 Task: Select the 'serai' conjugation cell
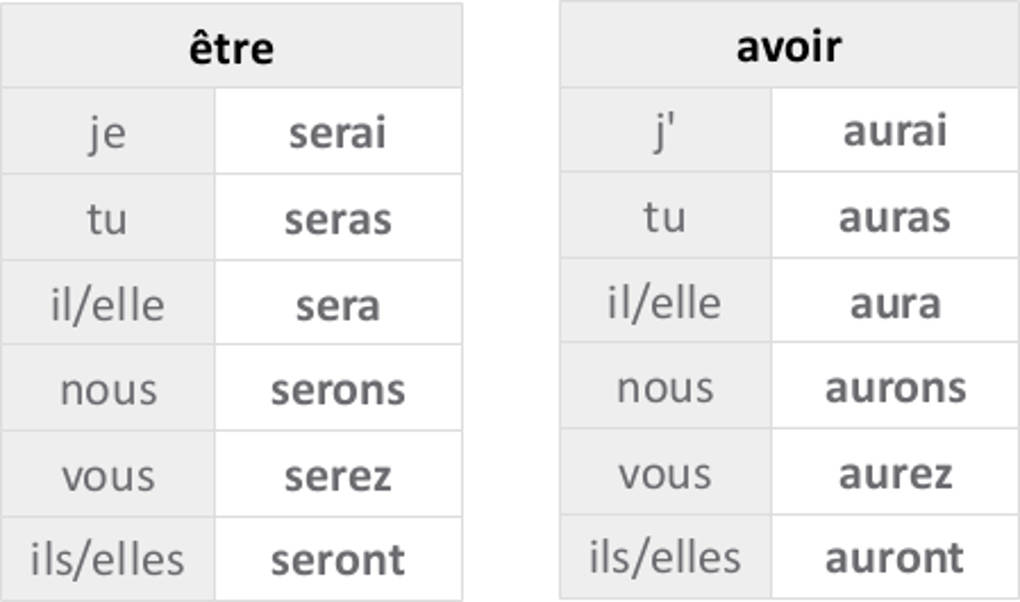click(x=337, y=132)
